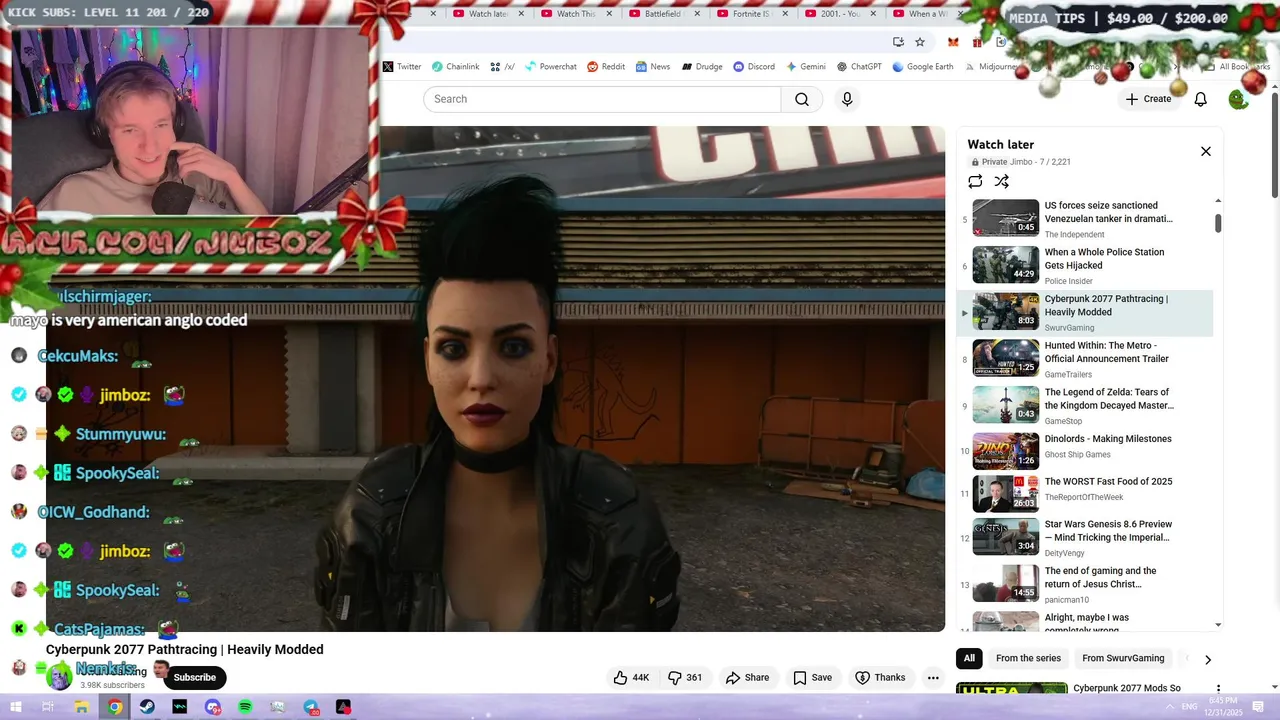This screenshot has height=720, width=1280.
Task: Open Windows Start menu
Action: pos(15,707)
